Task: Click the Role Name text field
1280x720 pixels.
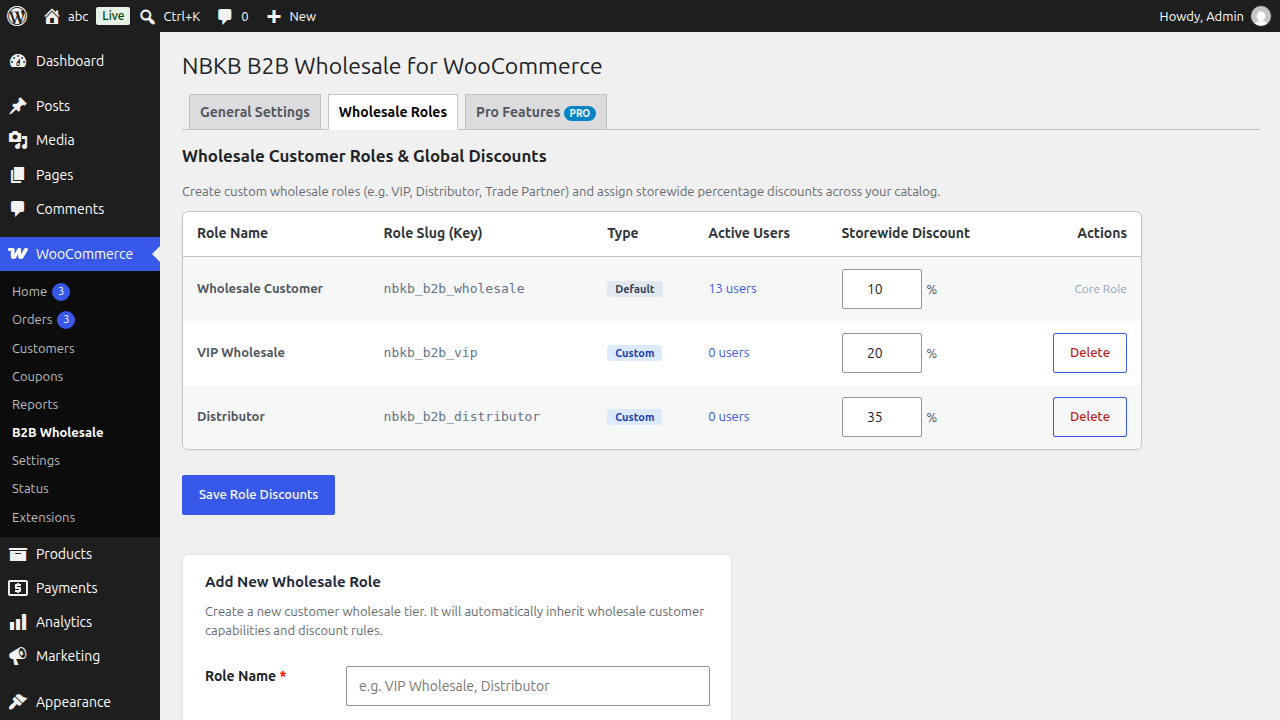Action: [x=528, y=686]
